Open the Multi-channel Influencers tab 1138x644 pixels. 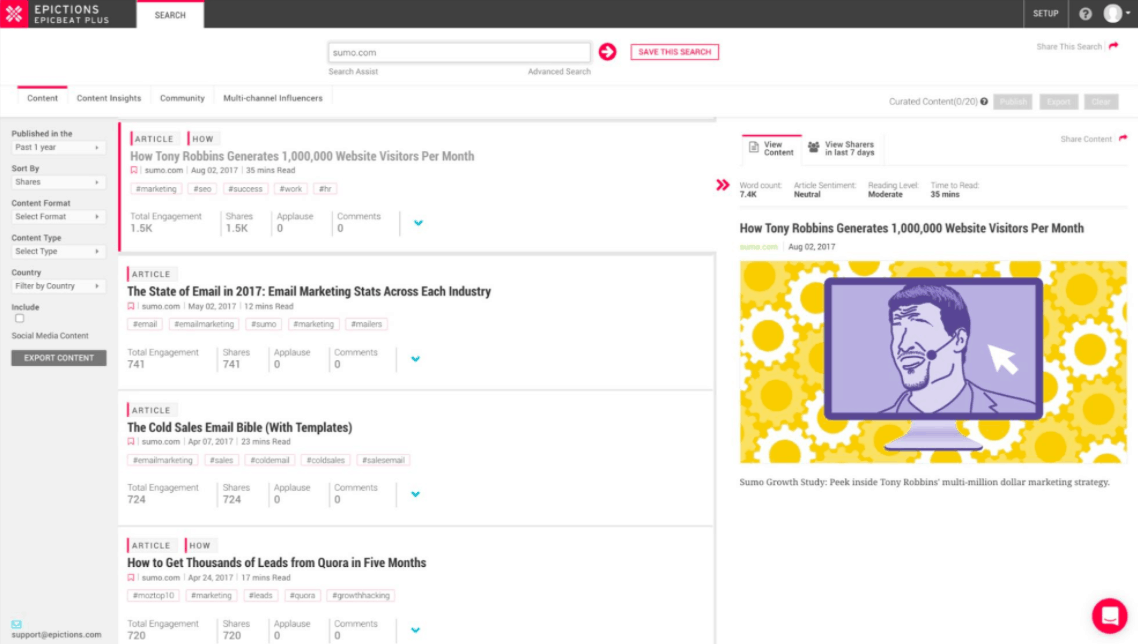(x=273, y=98)
